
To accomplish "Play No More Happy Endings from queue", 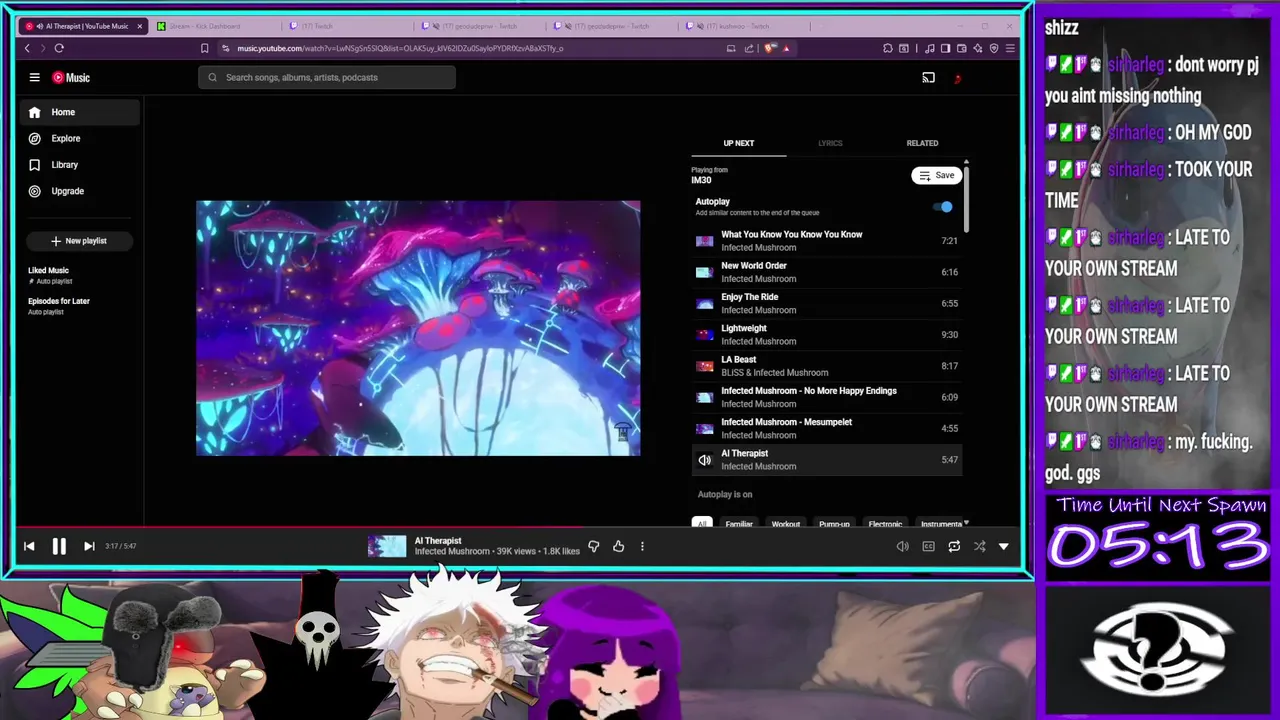I will coord(827,397).
